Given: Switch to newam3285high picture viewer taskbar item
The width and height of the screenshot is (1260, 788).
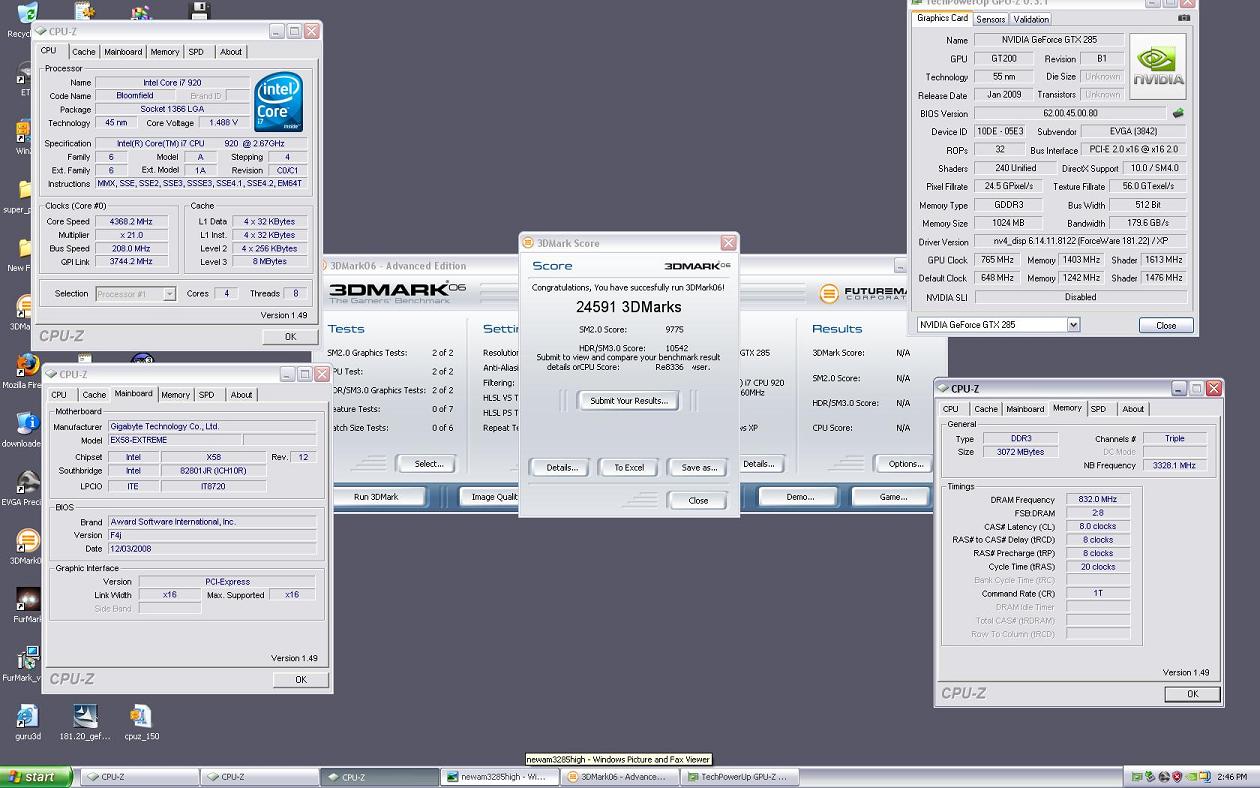Looking at the screenshot, I should click(500, 777).
